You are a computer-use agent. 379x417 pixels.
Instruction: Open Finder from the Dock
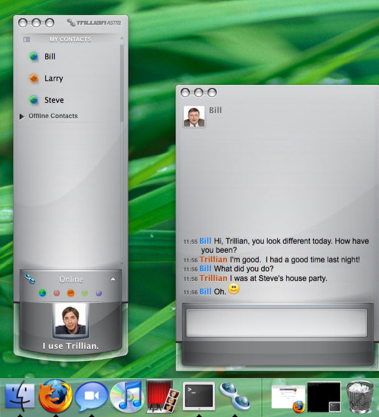(x=20, y=397)
